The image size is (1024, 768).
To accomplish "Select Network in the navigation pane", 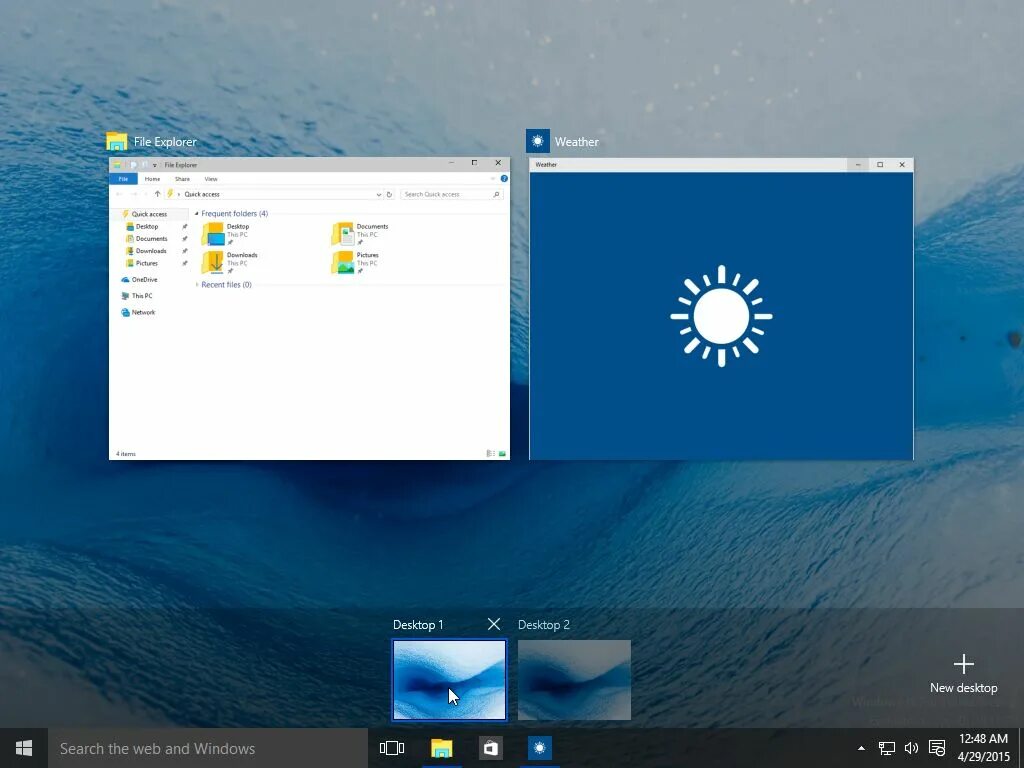I will pos(138,312).
